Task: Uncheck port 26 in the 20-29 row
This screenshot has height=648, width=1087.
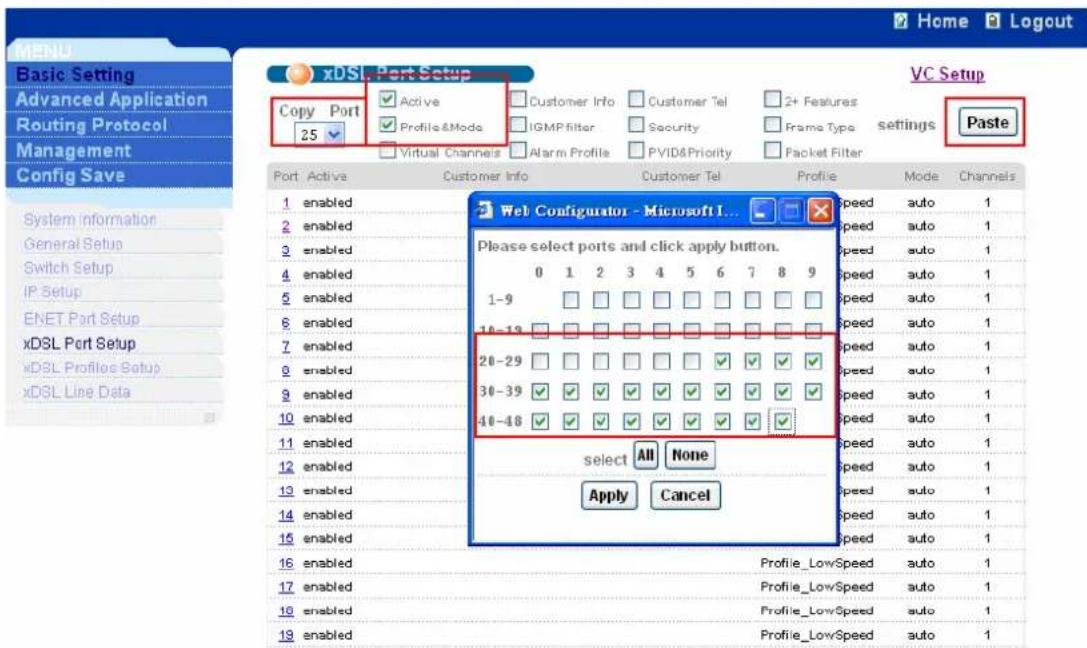Action: [722, 361]
